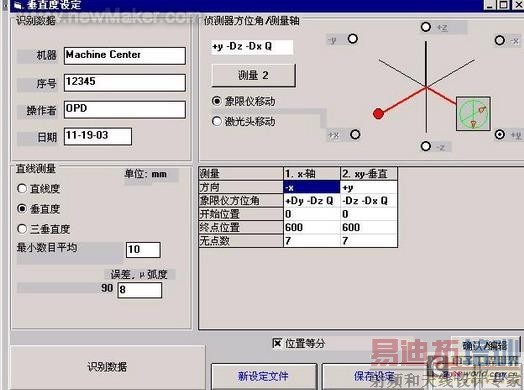Click the 无点数 7 cell under xy-垂直

pos(369,241)
